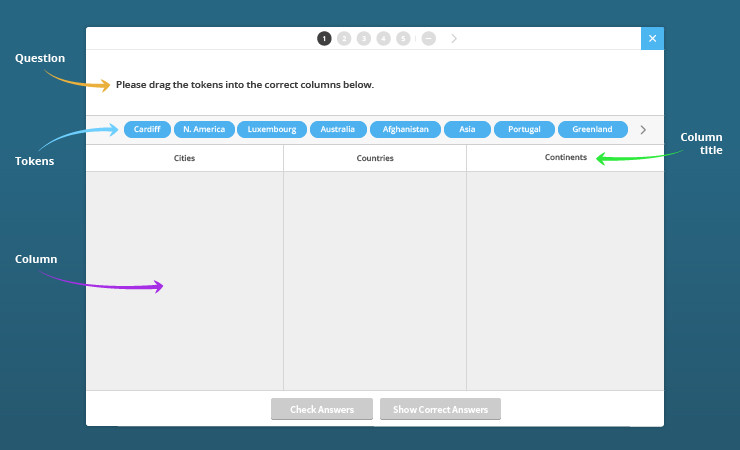This screenshot has height=450, width=740.
Task: Choose the Afghanistan token
Action: 405,129
